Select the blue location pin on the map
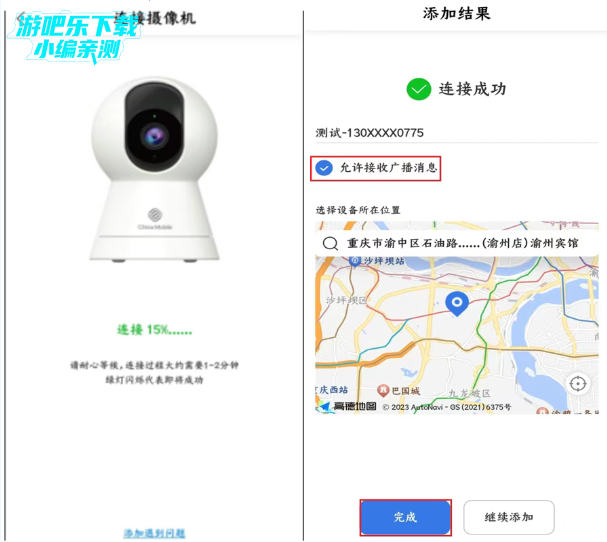607x542 pixels. coord(457,304)
